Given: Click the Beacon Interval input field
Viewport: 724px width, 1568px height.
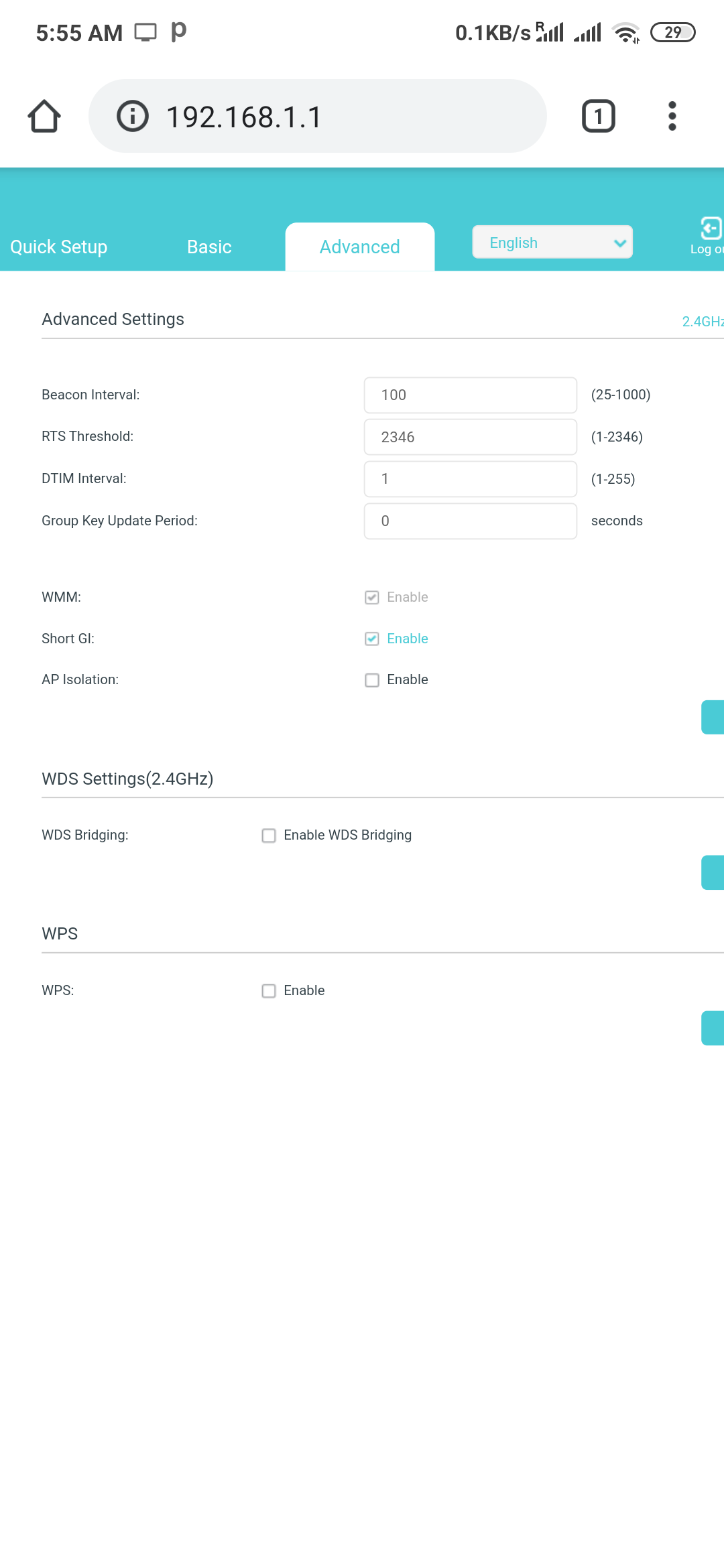Looking at the screenshot, I should 471,395.
